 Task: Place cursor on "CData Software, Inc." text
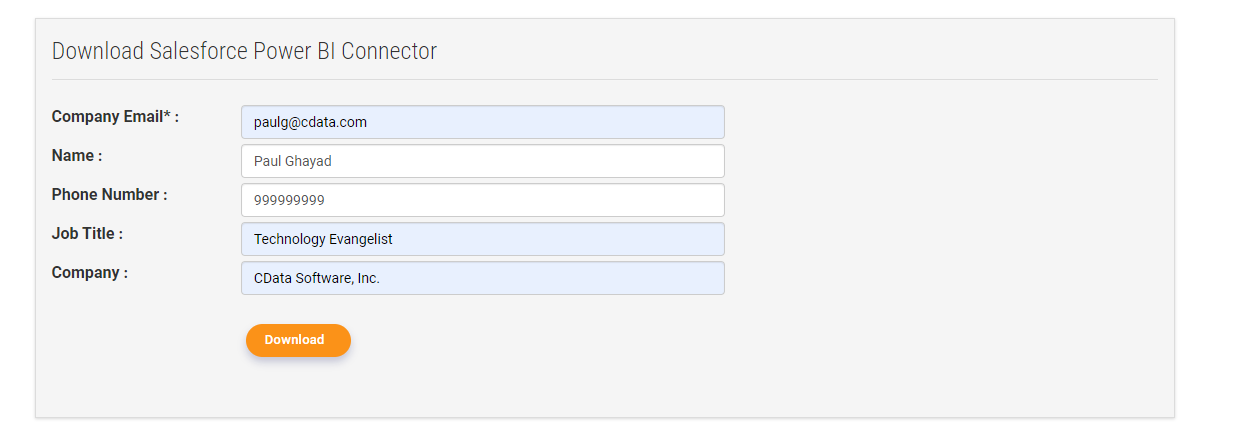pyautogui.click(x=317, y=278)
